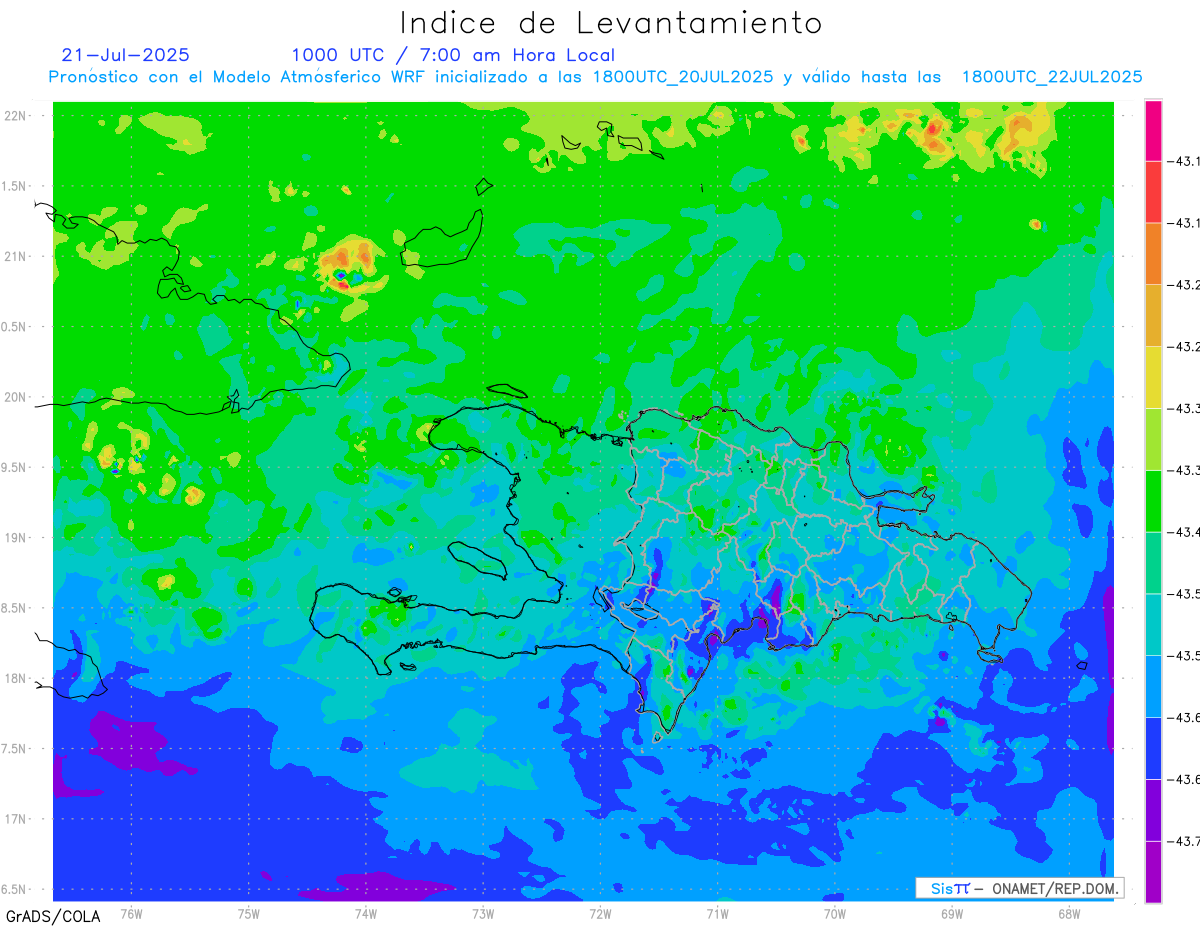
Task: Click the "18N" latitude label
Action: tap(16, 678)
